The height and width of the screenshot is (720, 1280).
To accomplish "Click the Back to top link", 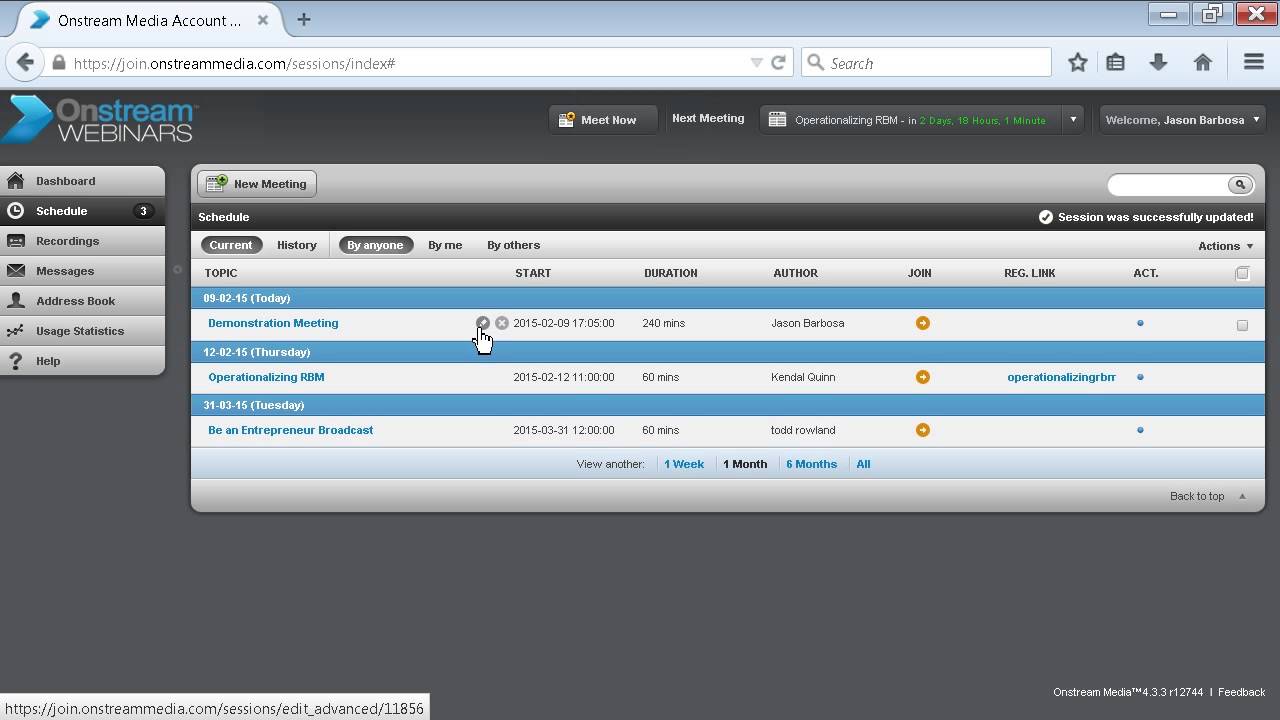I will [1197, 496].
